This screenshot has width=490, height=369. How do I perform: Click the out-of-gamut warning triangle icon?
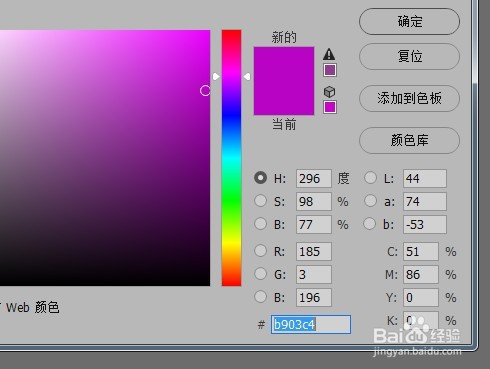[x=329, y=54]
